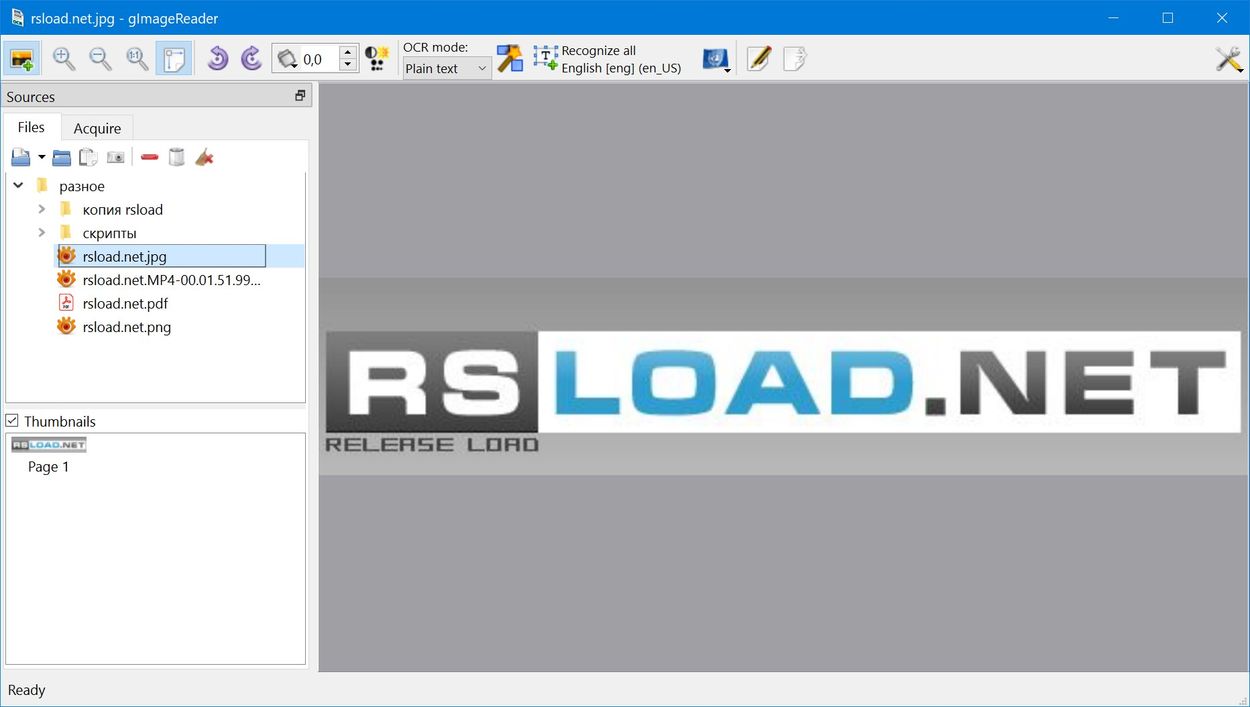The image size is (1250, 707).
Task: Toggle the output pane pencil icon
Action: tap(759, 59)
